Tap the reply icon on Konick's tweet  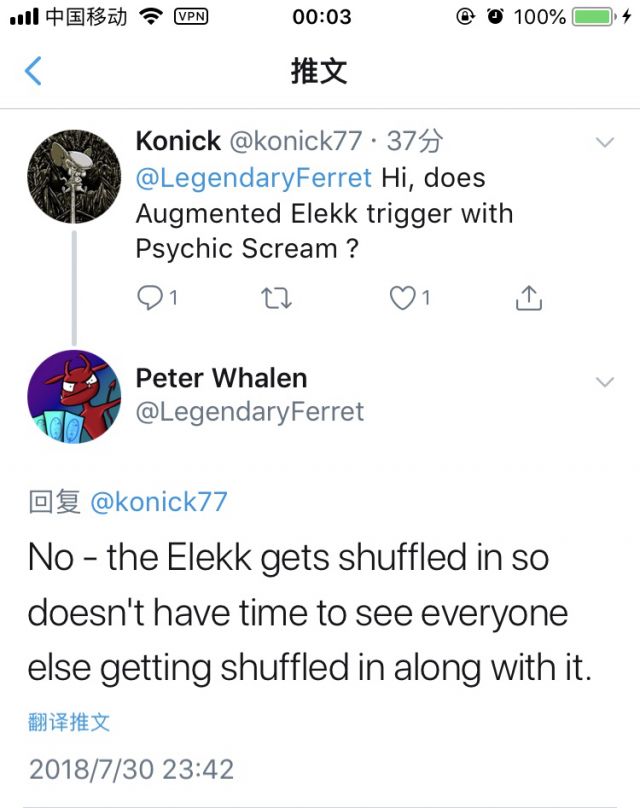tap(148, 297)
